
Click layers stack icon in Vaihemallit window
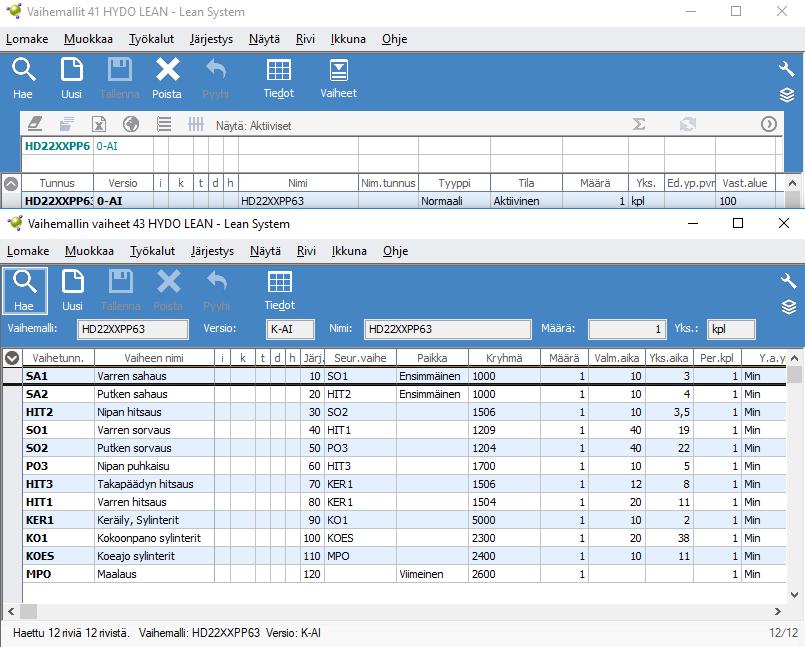(787, 95)
